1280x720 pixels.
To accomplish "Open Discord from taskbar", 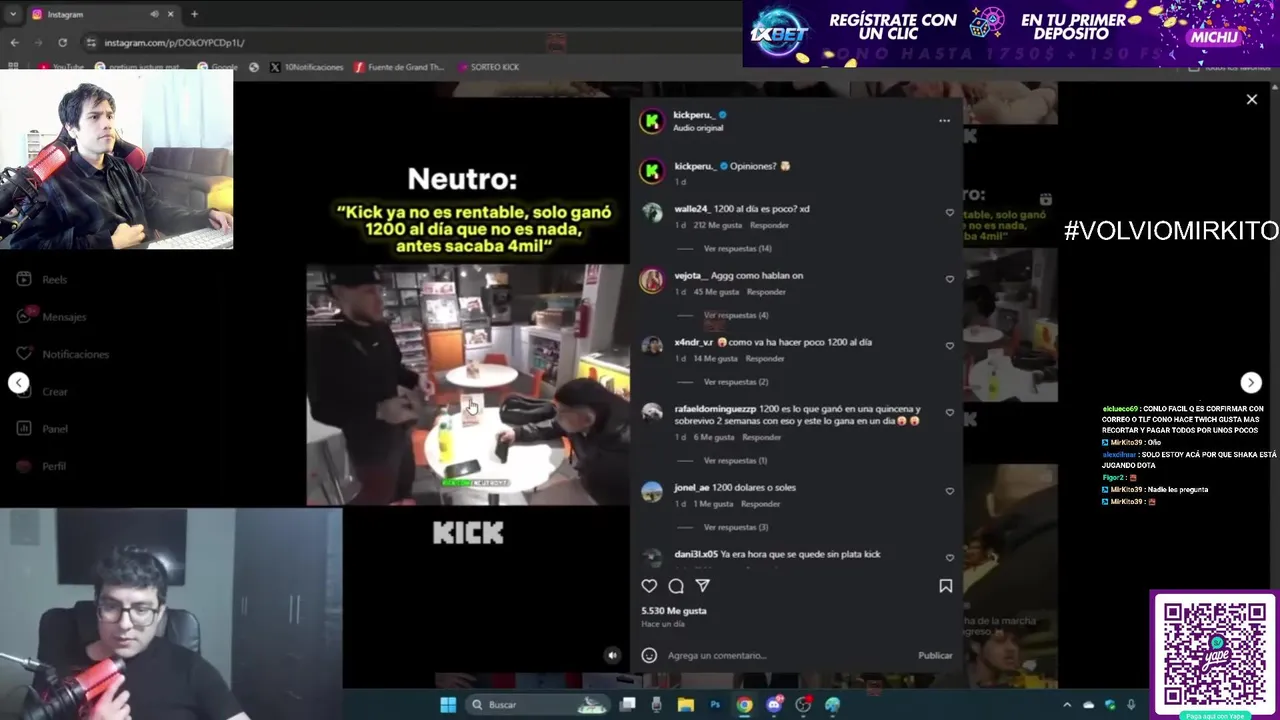I will (x=774, y=705).
